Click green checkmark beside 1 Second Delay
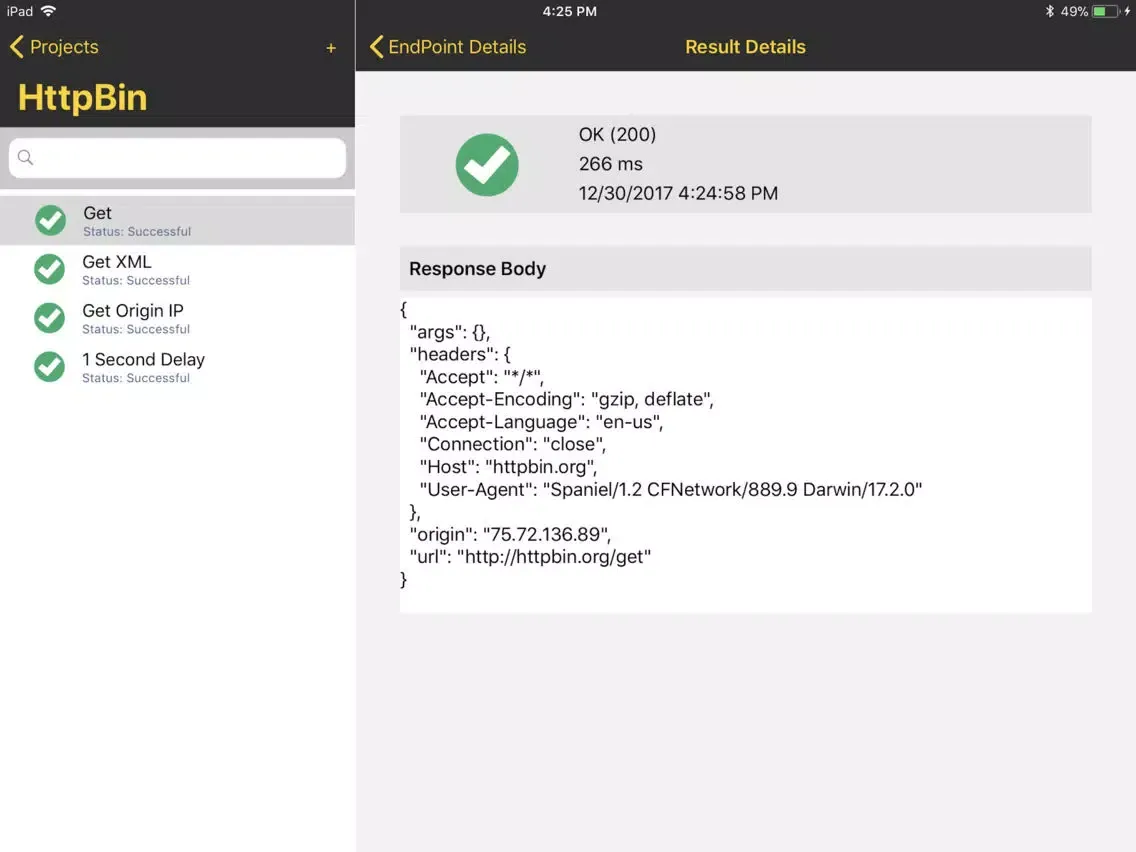Viewport: 1136px width, 852px height. (49, 367)
